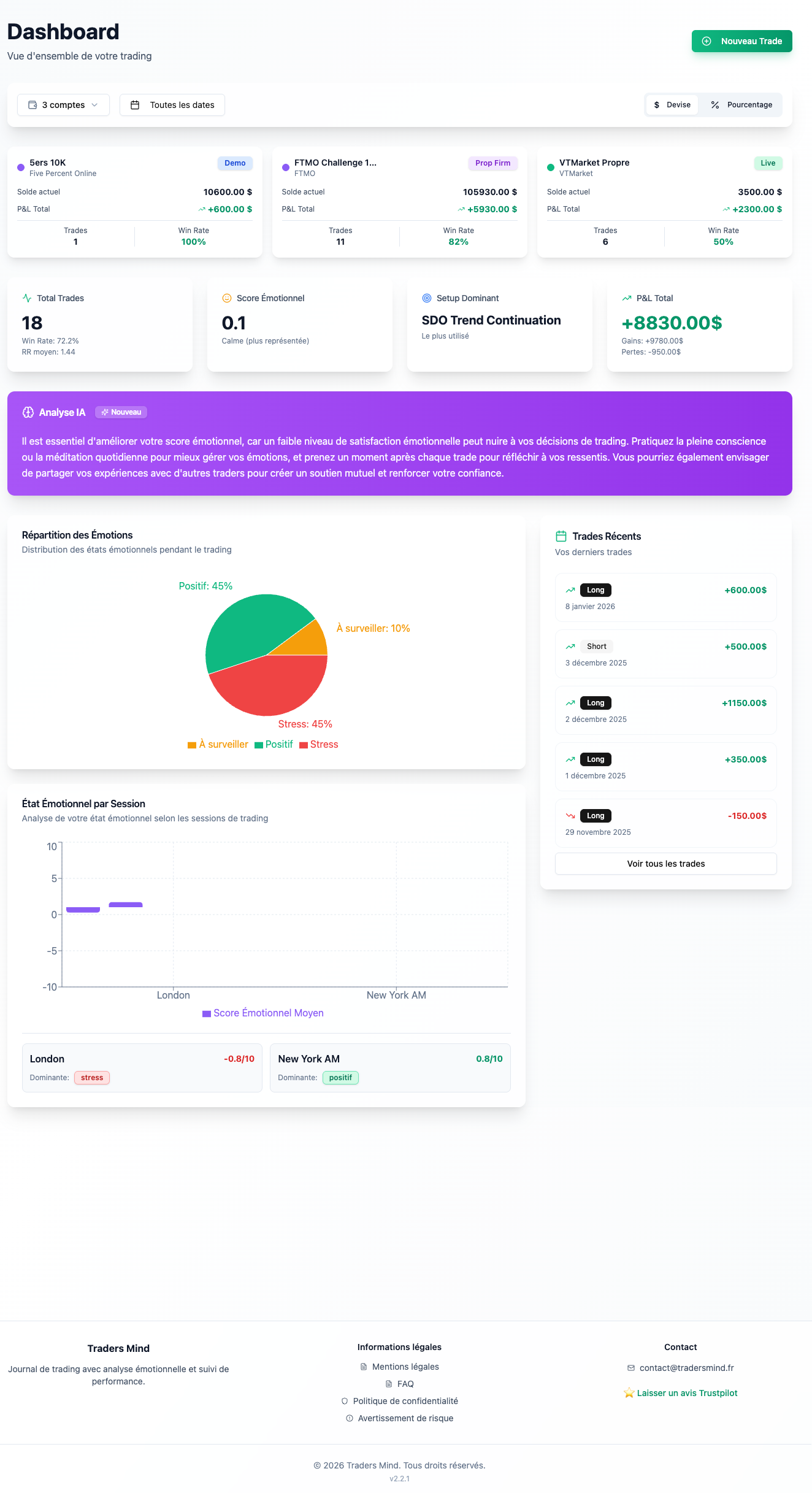Click purple status dot on FTMO Challenge
The width and height of the screenshot is (812, 1493).
click(x=286, y=167)
